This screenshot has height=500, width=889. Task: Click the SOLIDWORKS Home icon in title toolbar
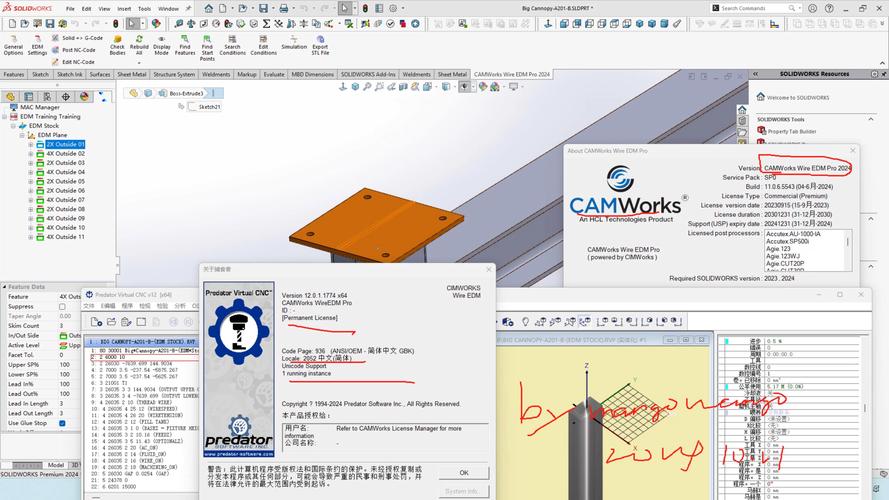point(209,8)
